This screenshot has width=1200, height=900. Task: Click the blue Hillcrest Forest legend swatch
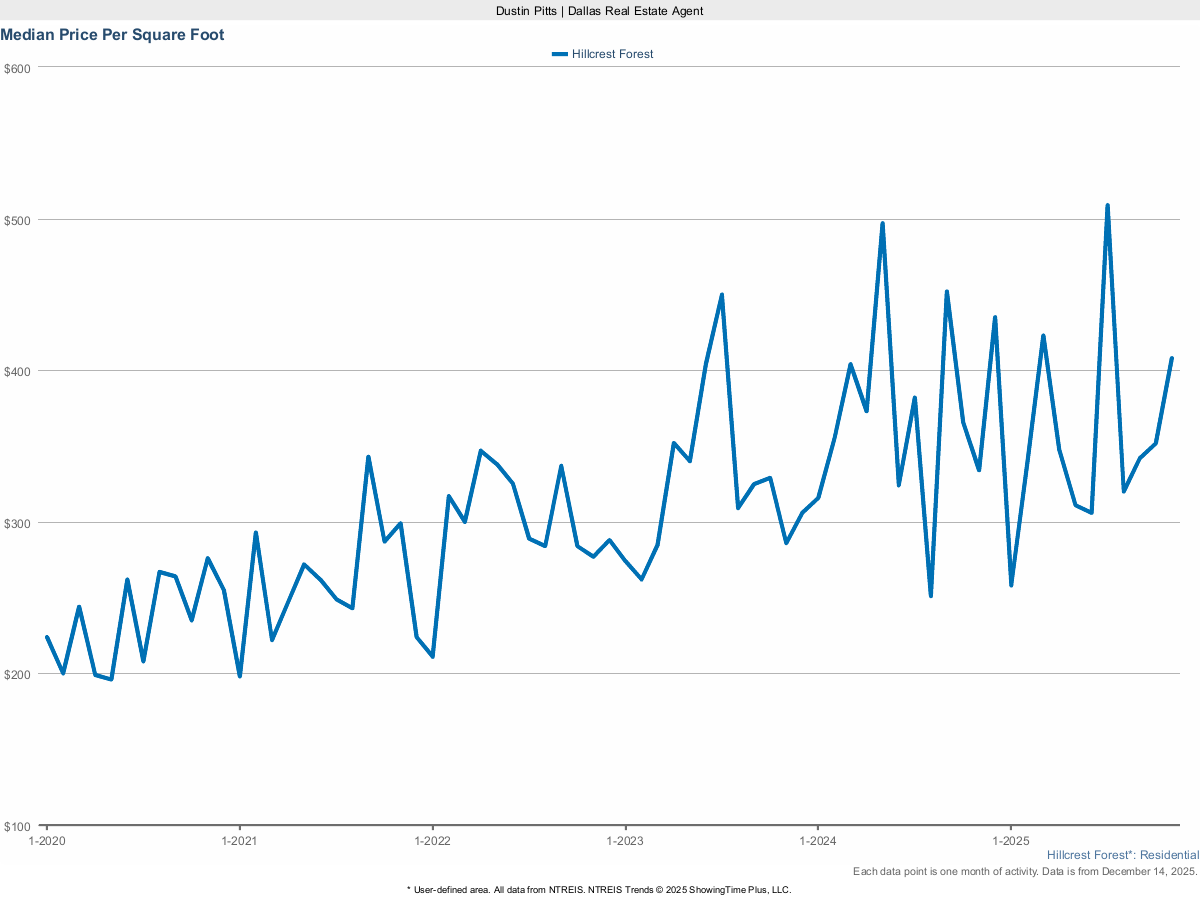pyautogui.click(x=560, y=54)
